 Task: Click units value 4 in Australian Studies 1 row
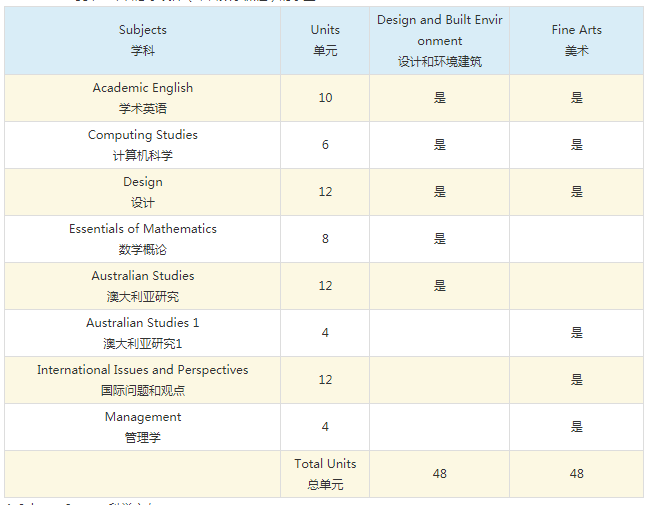(x=325, y=333)
